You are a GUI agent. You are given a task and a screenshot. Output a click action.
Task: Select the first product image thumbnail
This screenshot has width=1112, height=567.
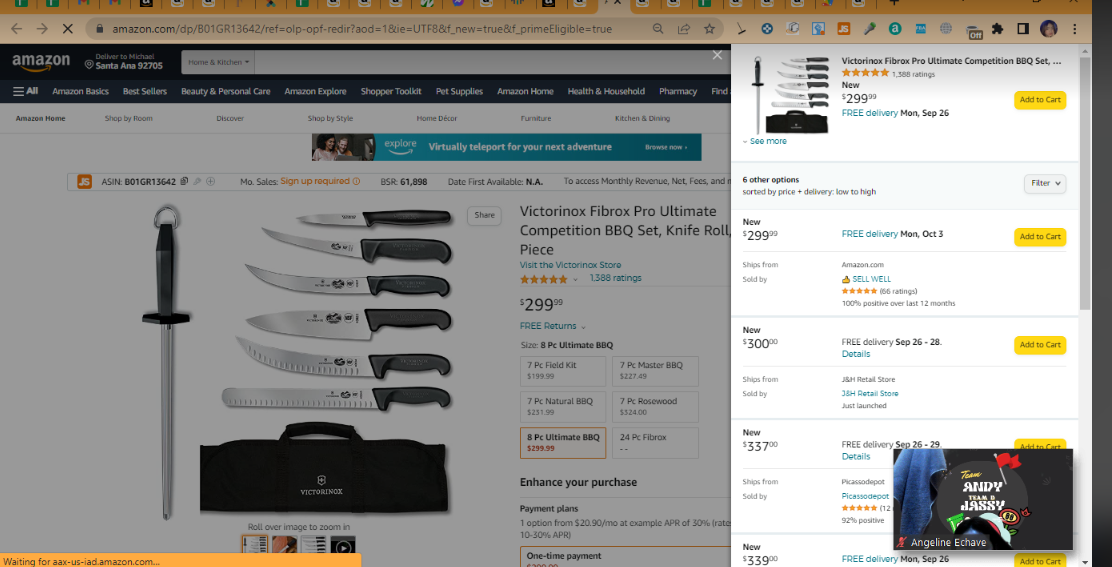pos(253,546)
